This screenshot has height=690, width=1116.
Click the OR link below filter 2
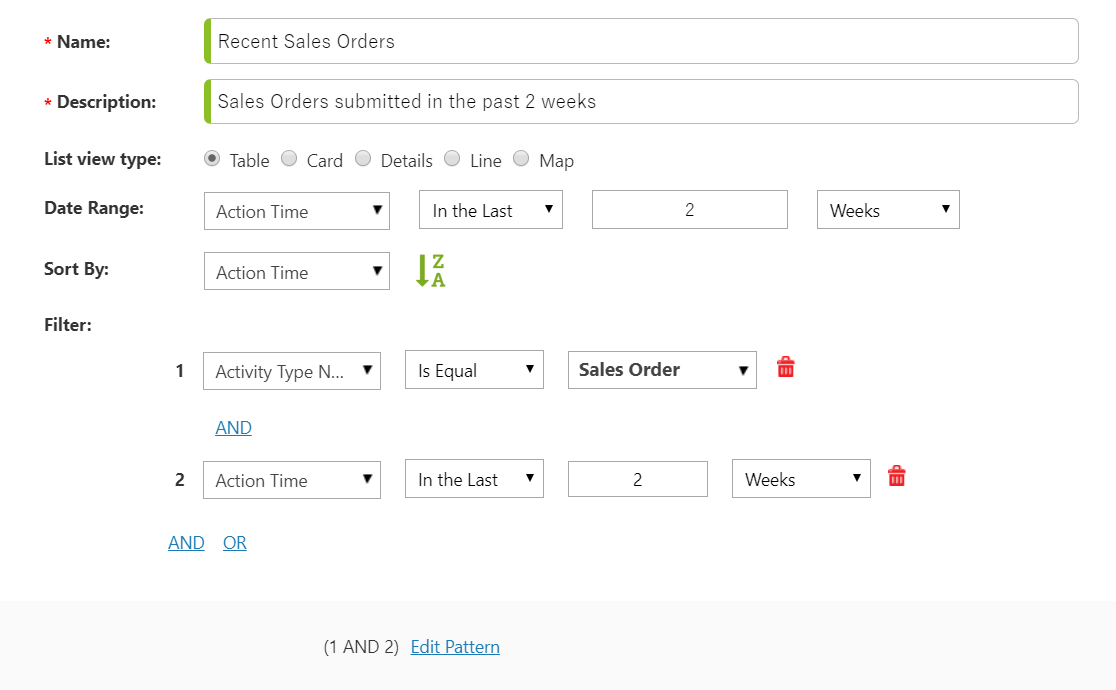pos(234,542)
